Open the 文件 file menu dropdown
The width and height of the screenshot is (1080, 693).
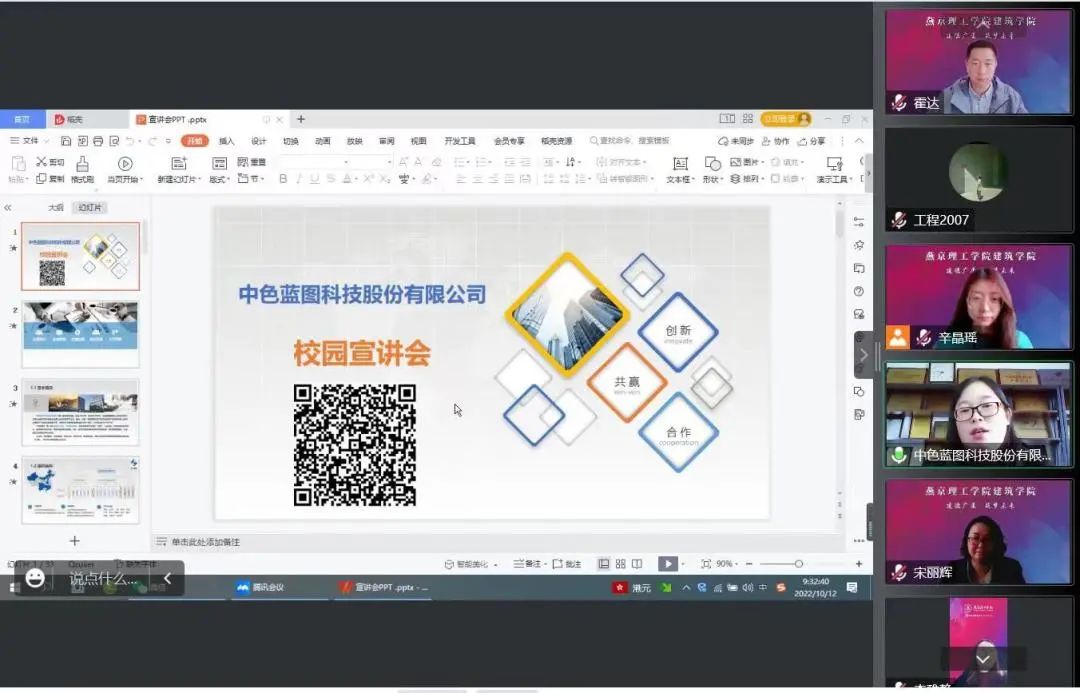[30, 141]
